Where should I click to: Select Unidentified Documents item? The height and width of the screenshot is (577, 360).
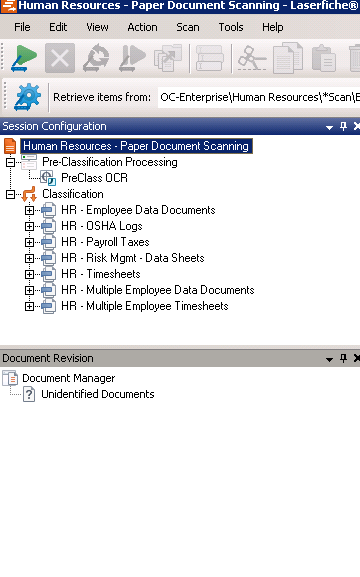pyautogui.click(x=98, y=394)
